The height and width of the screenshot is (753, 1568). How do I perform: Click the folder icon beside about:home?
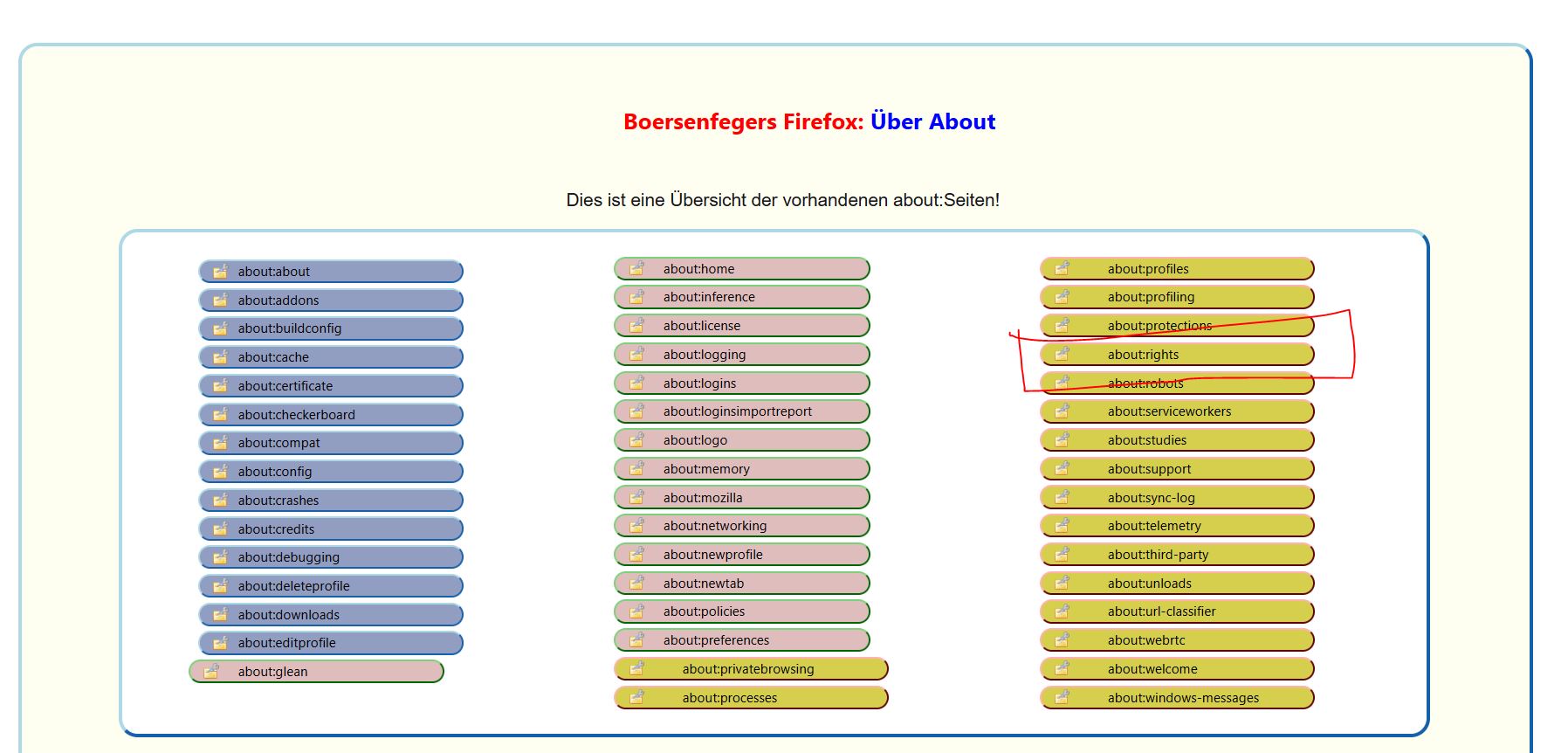(637, 269)
